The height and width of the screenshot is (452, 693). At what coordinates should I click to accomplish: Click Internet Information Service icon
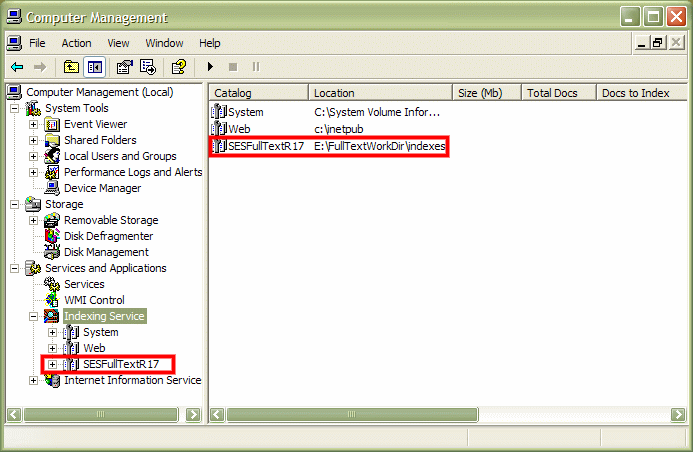[x=52, y=380]
